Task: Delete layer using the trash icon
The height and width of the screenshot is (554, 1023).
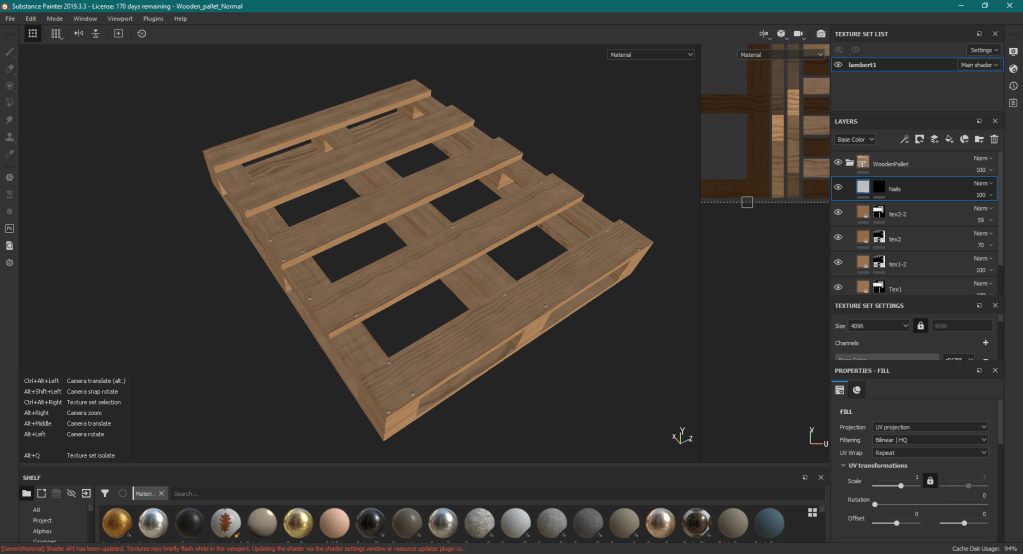Action: 994,139
